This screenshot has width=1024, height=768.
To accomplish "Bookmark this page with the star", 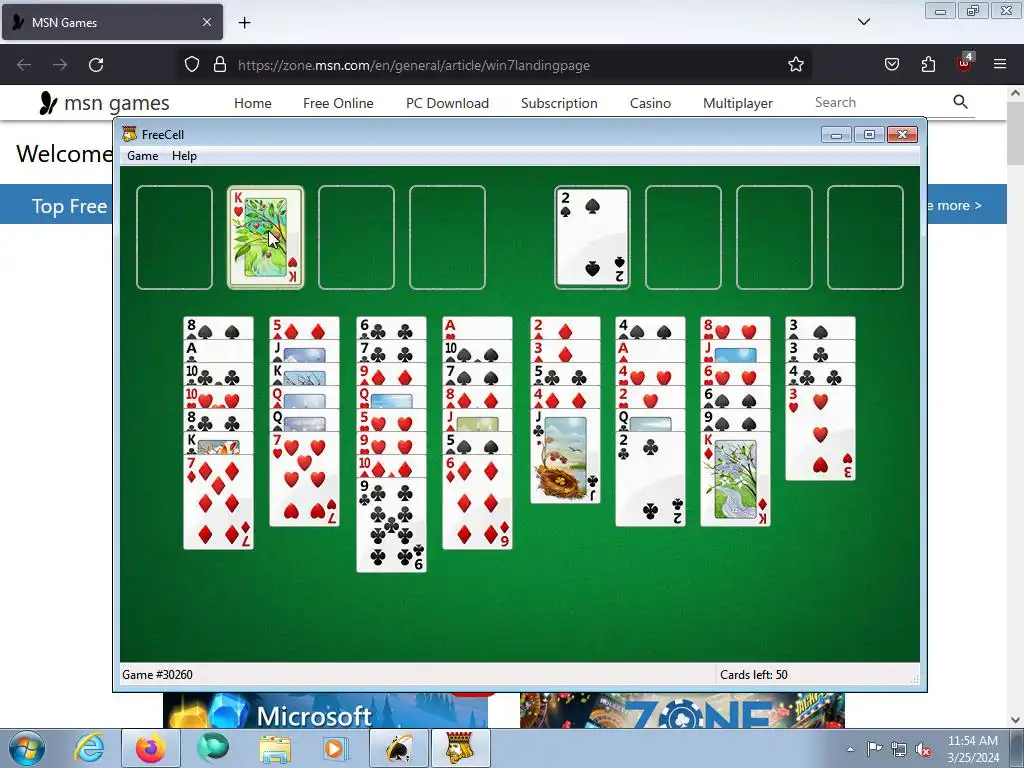I will click(795, 65).
